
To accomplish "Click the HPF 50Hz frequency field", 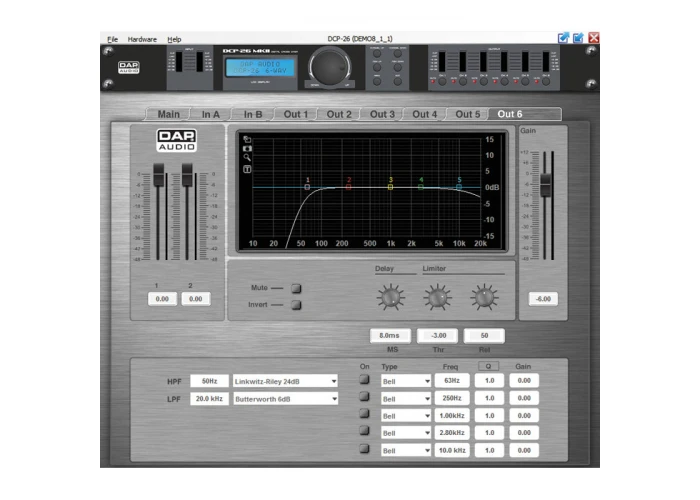I will pyautogui.click(x=209, y=381).
